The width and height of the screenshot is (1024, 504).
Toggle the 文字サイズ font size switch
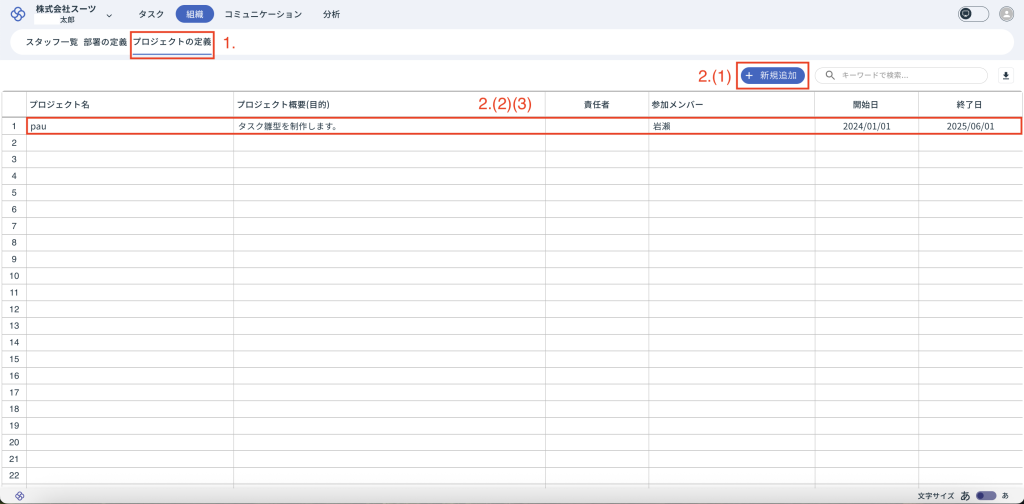986,496
